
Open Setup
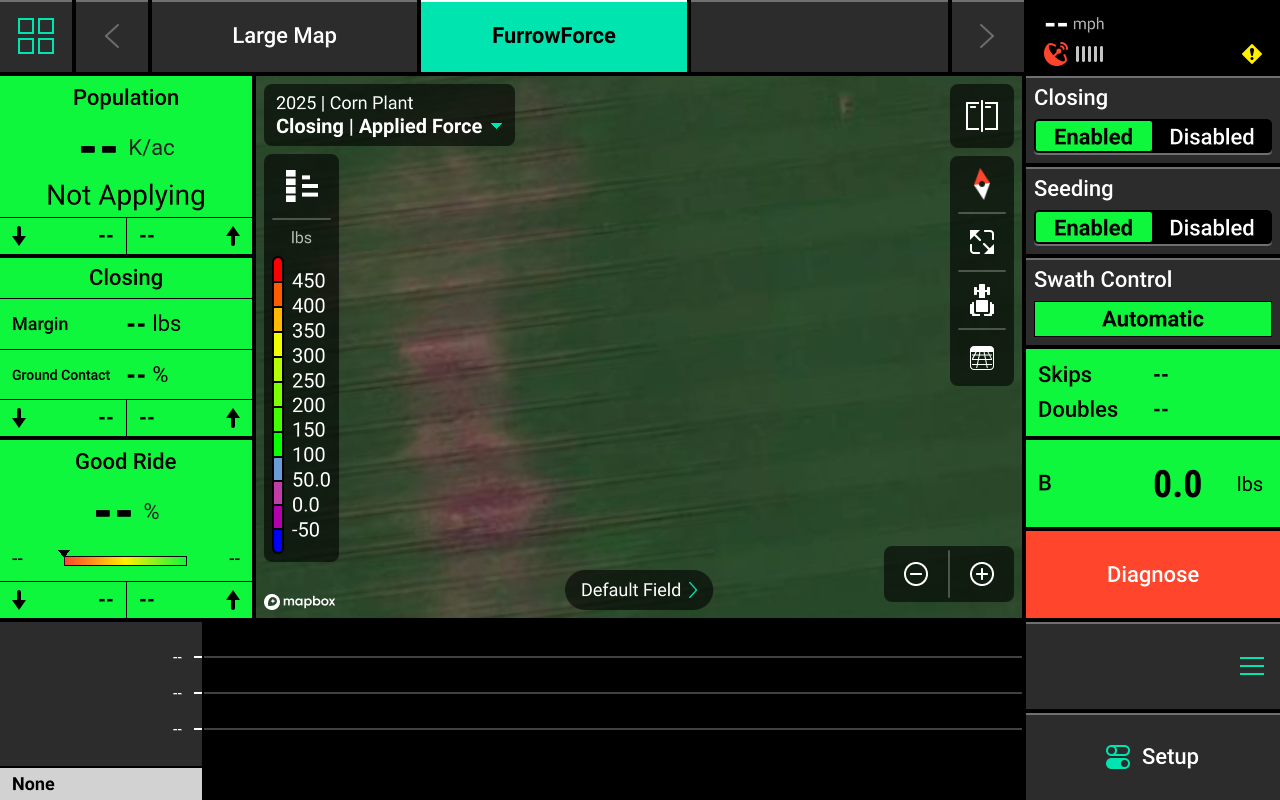1152,757
